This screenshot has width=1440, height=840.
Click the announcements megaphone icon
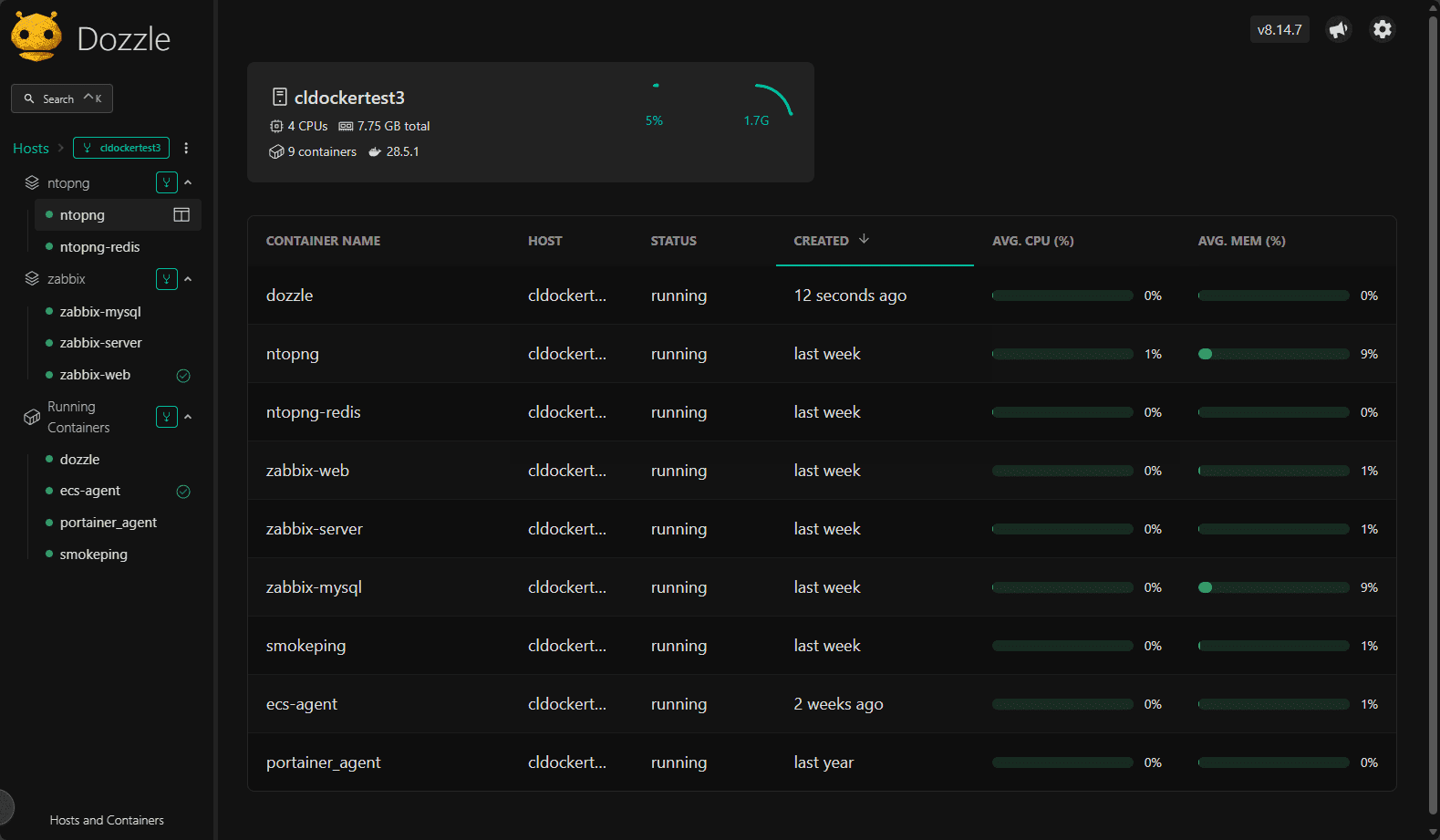(1338, 29)
